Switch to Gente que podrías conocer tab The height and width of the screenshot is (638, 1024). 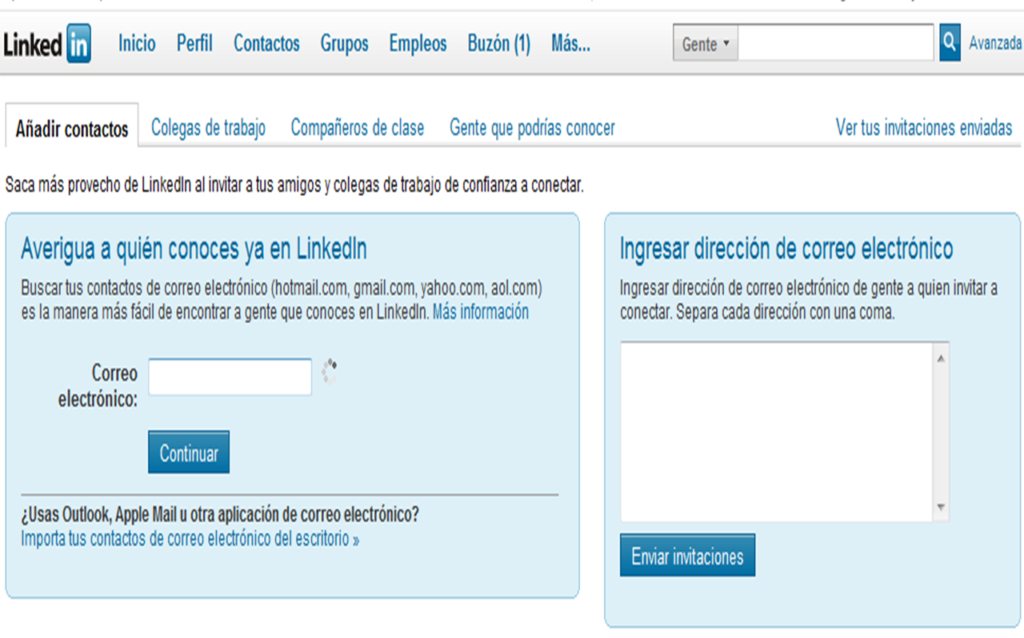[x=532, y=127]
